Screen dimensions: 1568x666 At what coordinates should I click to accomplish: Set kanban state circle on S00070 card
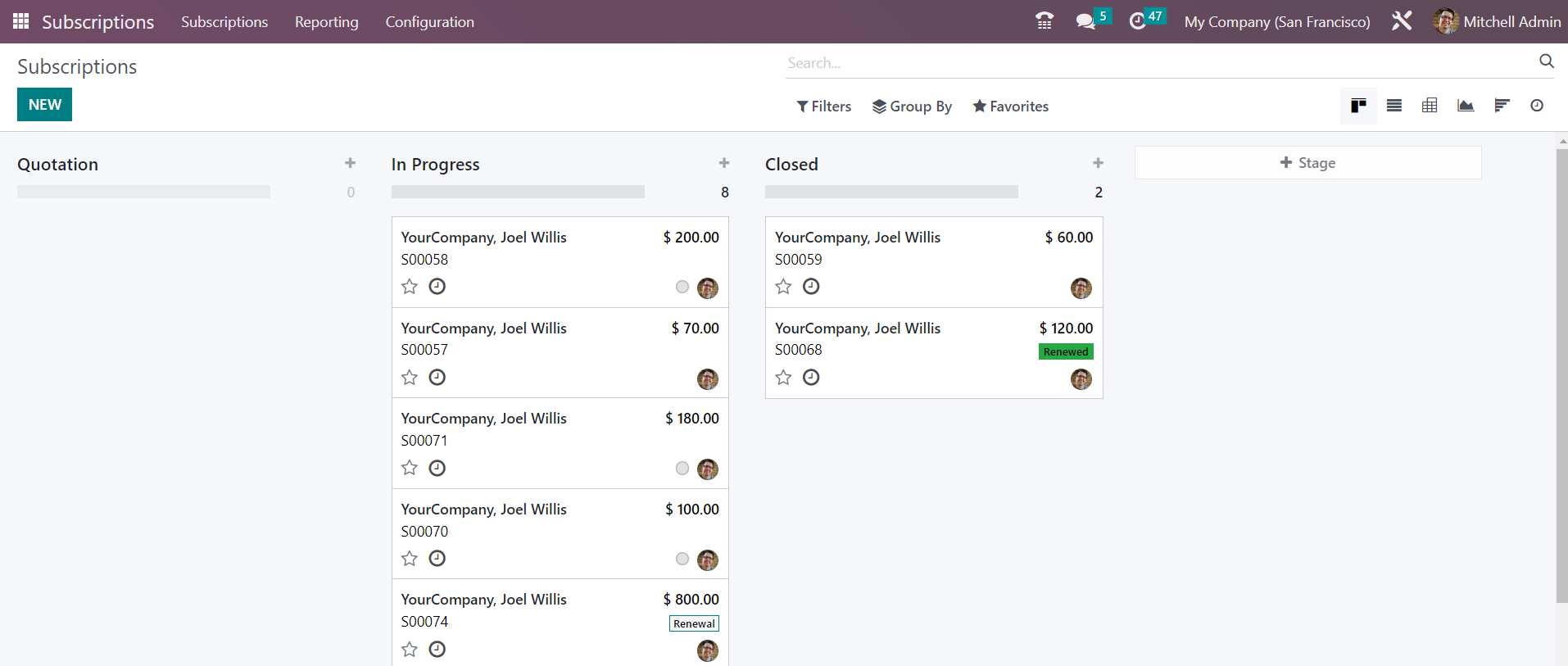pyautogui.click(x=682, y=559)
